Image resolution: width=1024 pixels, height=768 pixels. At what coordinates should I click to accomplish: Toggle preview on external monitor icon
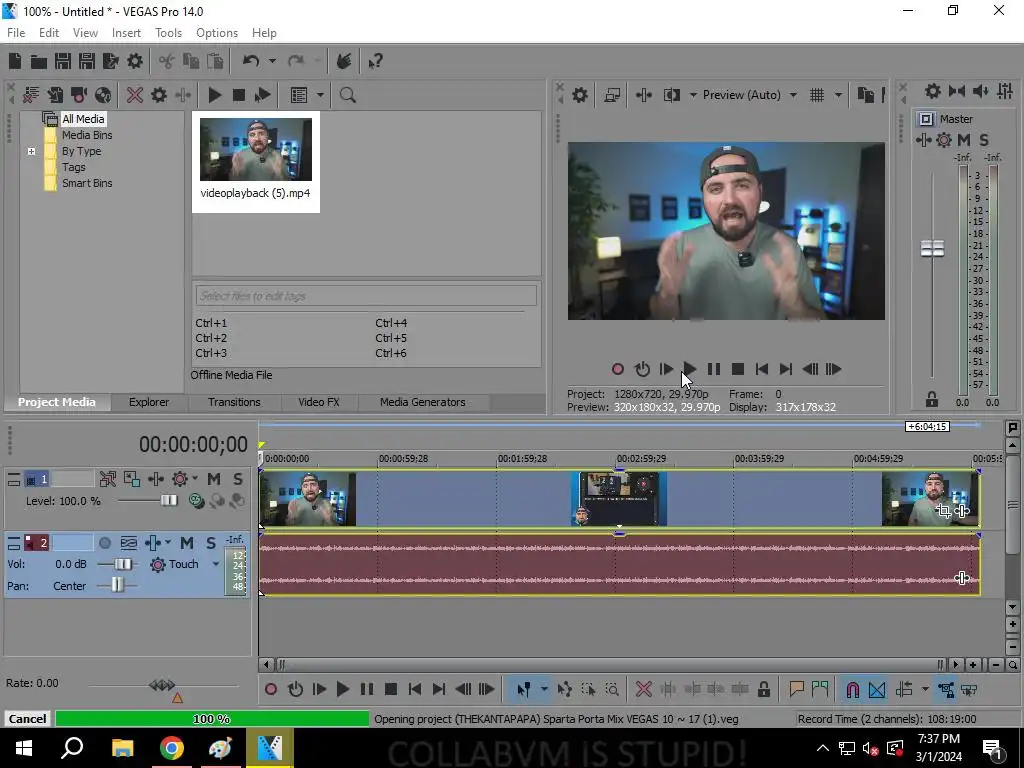pyautogui.click(x=612, y=95)
